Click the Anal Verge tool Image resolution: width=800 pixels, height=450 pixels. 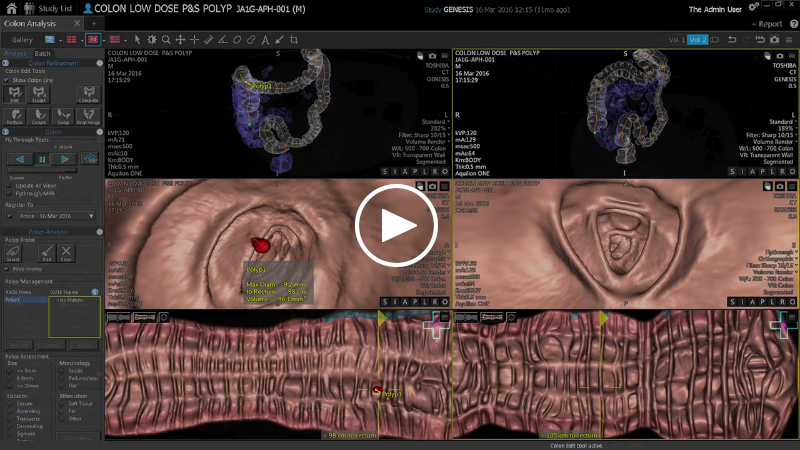click(88, 116)
